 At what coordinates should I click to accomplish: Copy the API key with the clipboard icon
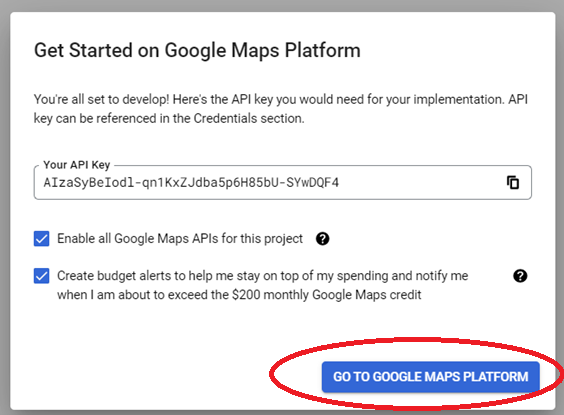point(513,182)
